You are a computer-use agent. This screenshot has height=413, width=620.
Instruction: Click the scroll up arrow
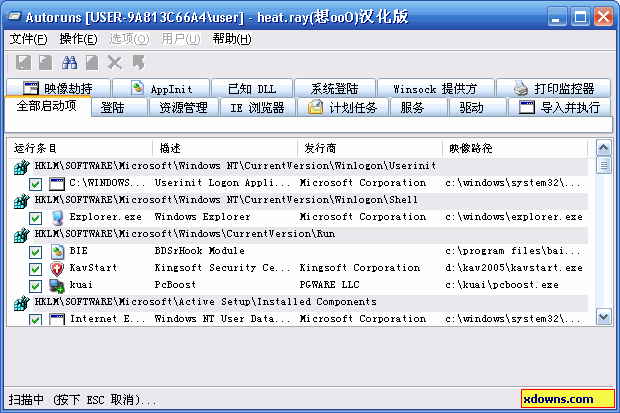pyautogui.click(x=603, y=148)
